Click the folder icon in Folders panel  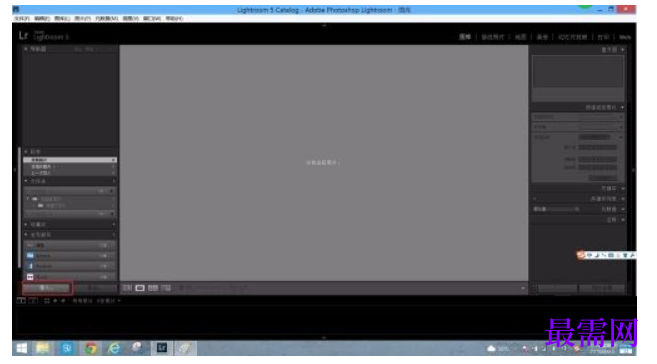point(35,199)
